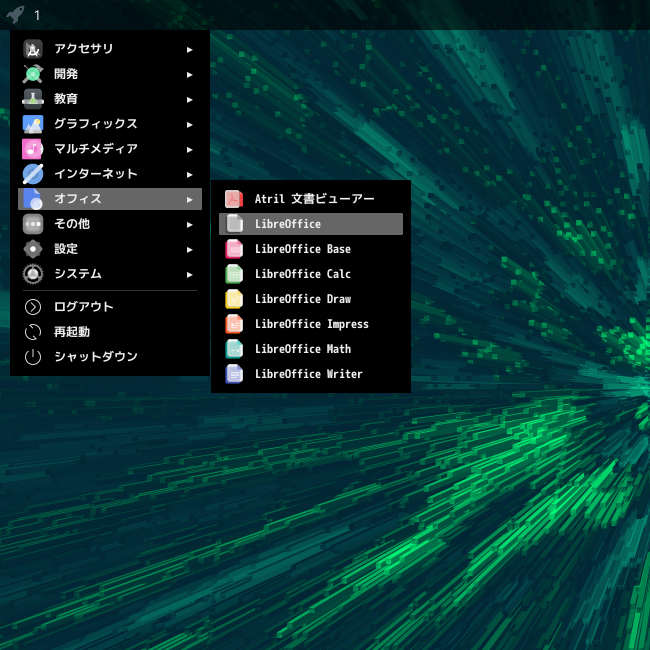Click the 開発 category icon
The width and height of the screenshot is (650, 650).
click(x=33, y=74)
